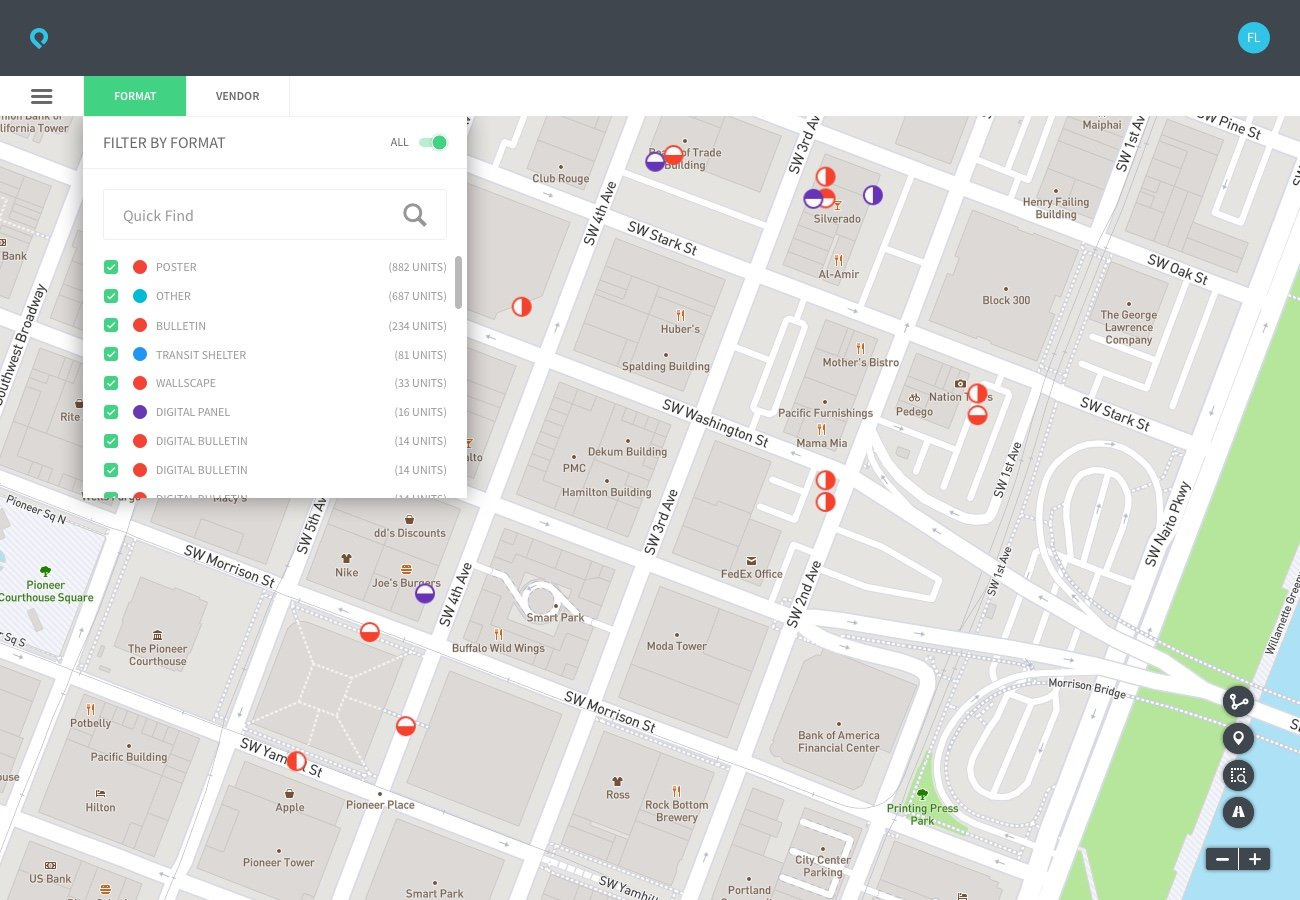Click the format list scrollbar
This screenshot has height=900, width=1300.
coord(459,282)
